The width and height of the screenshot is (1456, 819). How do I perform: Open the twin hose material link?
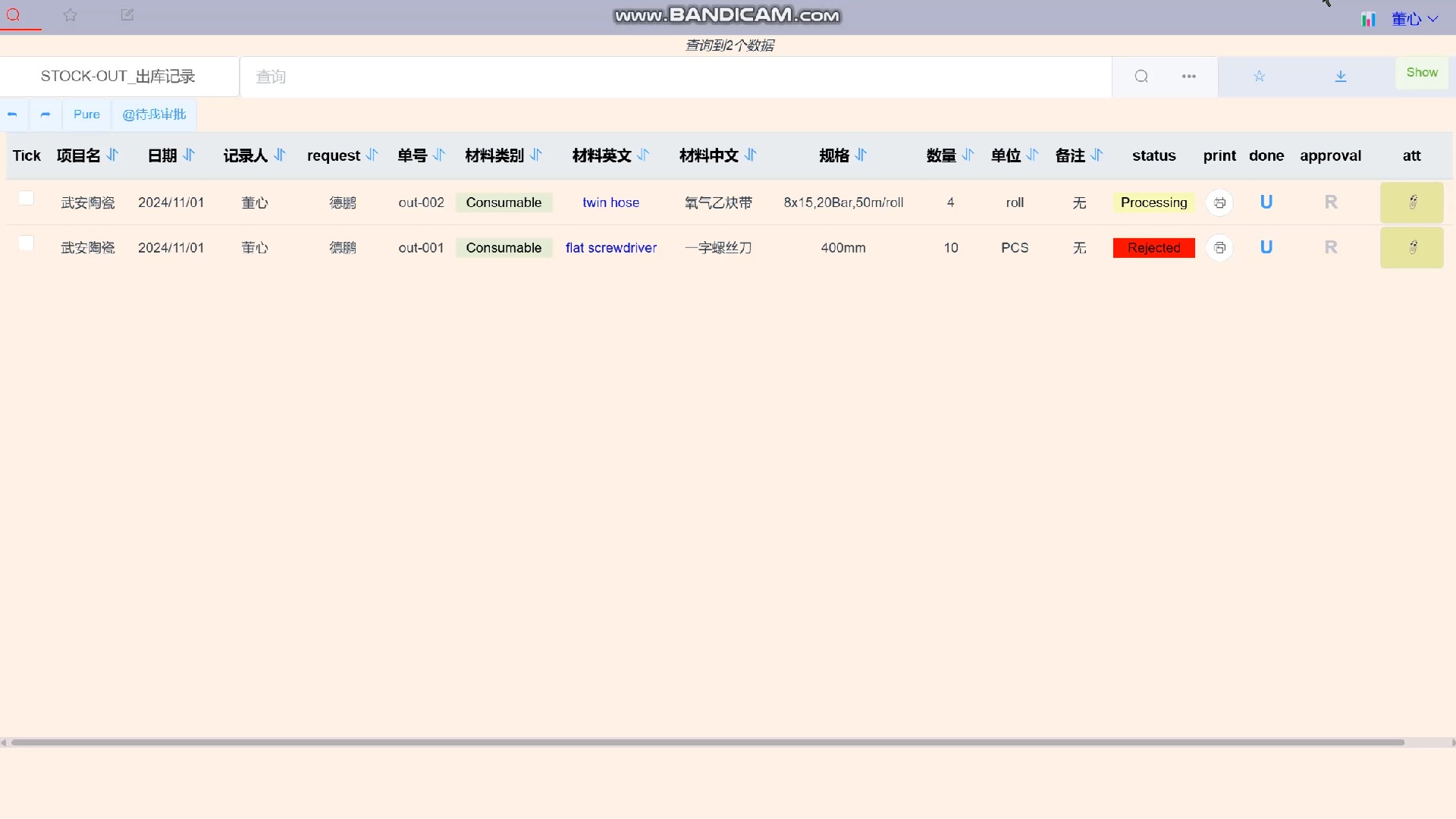point(610,203)
